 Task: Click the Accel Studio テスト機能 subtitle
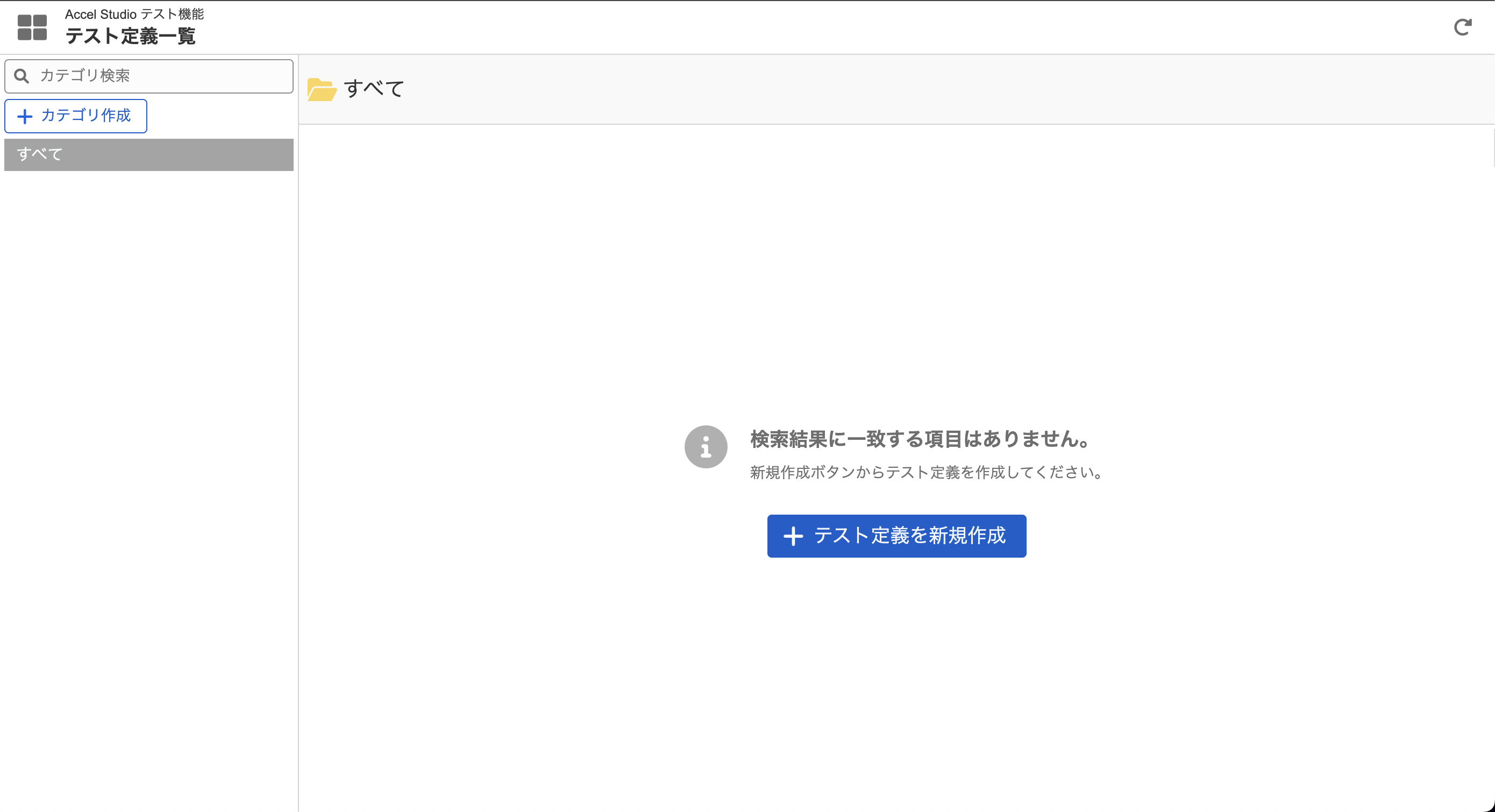coord(134,14)
